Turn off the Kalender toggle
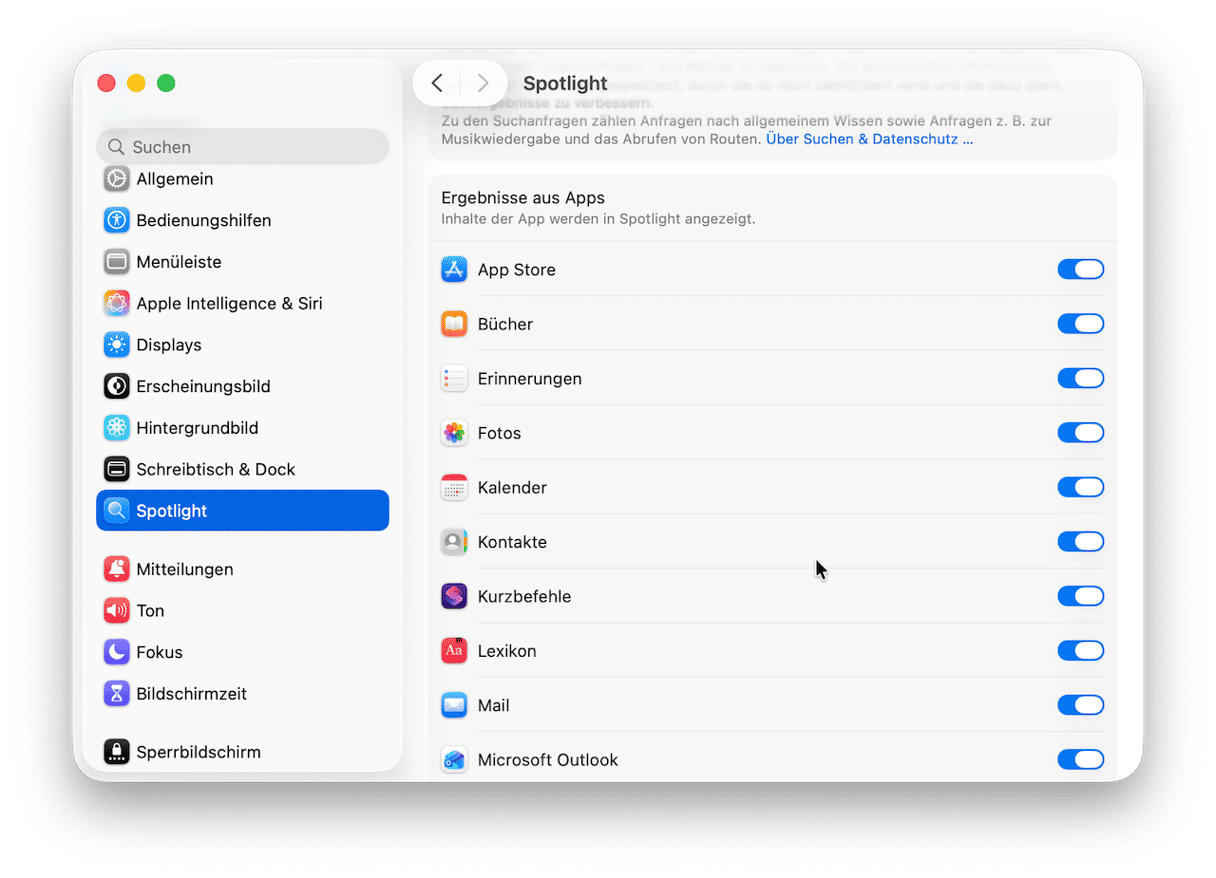 click(1081, 487)
